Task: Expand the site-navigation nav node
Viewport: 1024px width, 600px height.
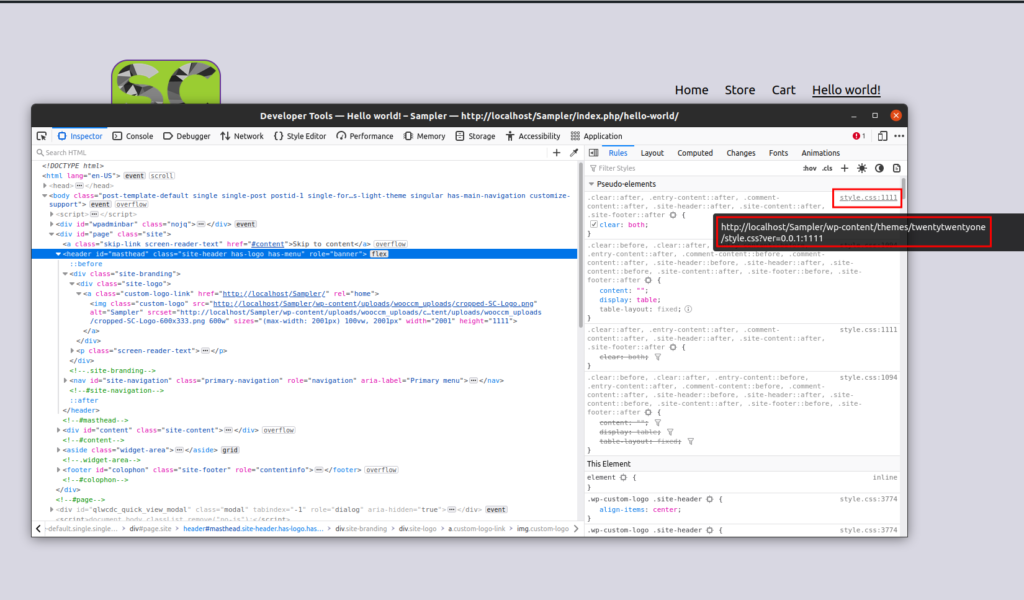Action: pyautogui.click(x=65, y=381)
